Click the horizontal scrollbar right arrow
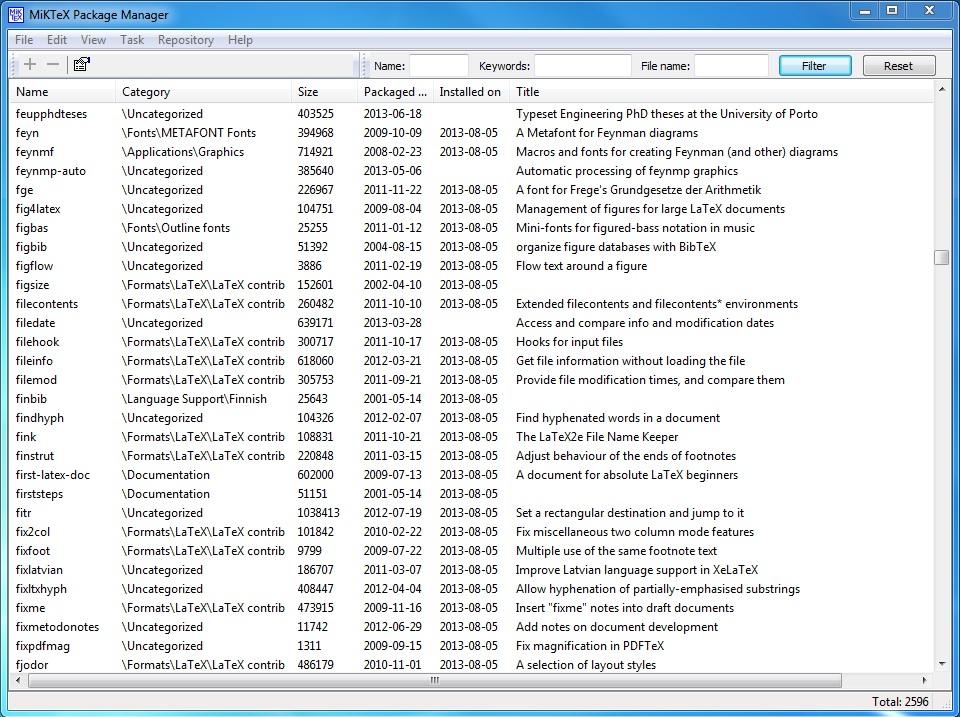Viewport: 960px width, 717px height. (x=924, y=680)
